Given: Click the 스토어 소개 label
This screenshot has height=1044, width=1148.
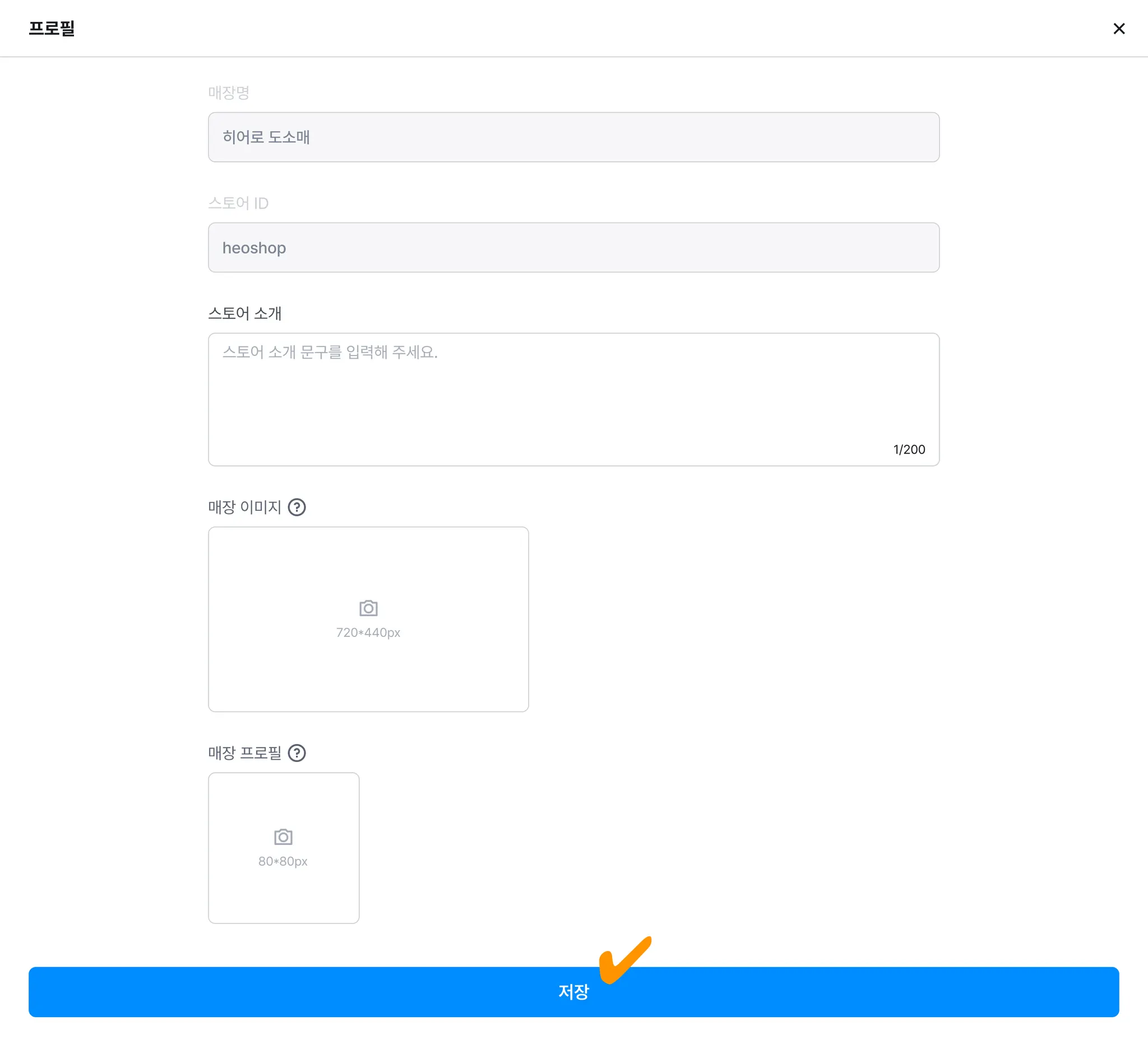Looking at the screenshot, I should 245,313.
